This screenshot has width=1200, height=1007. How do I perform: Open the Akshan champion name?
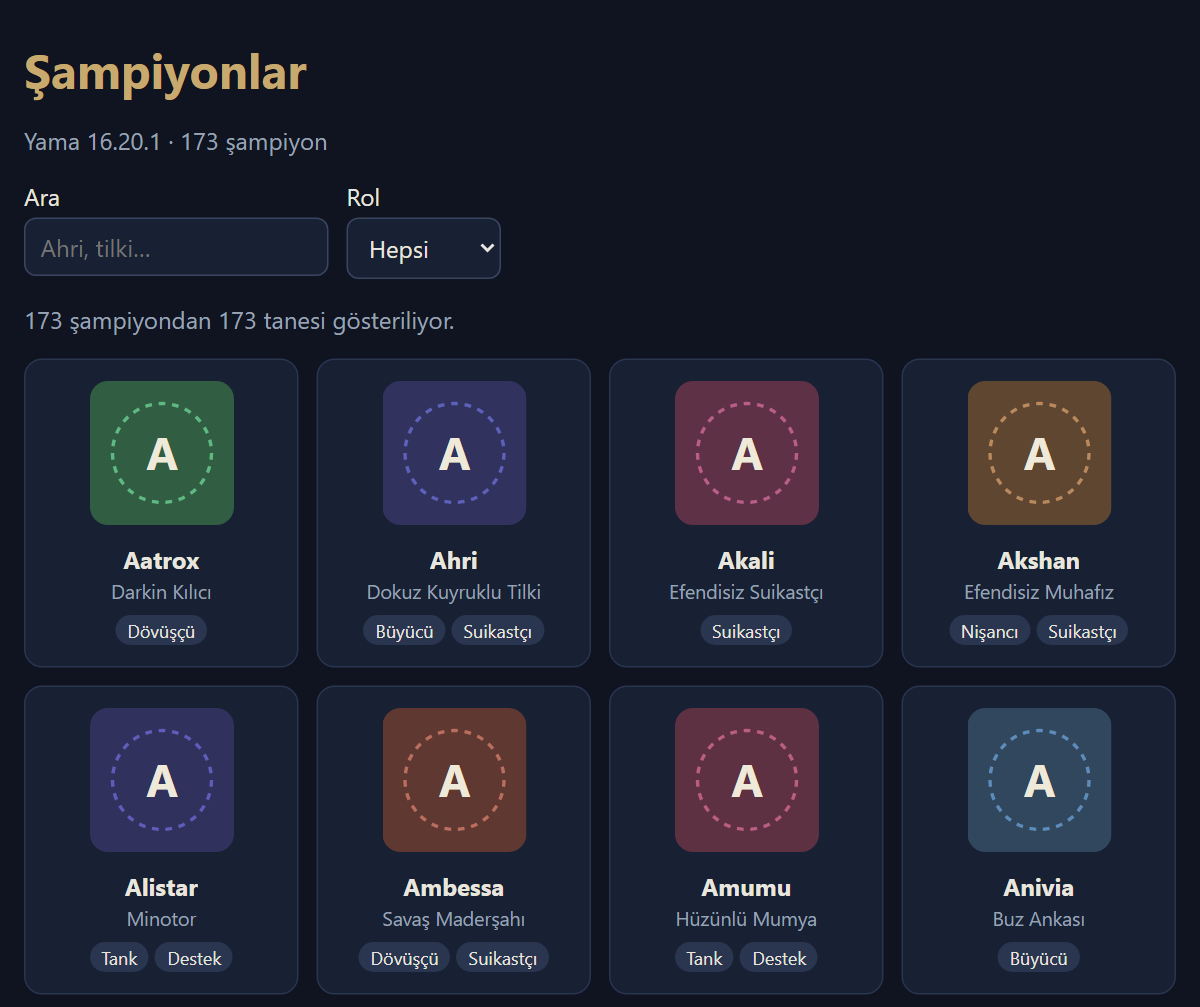coord(1039,561)
